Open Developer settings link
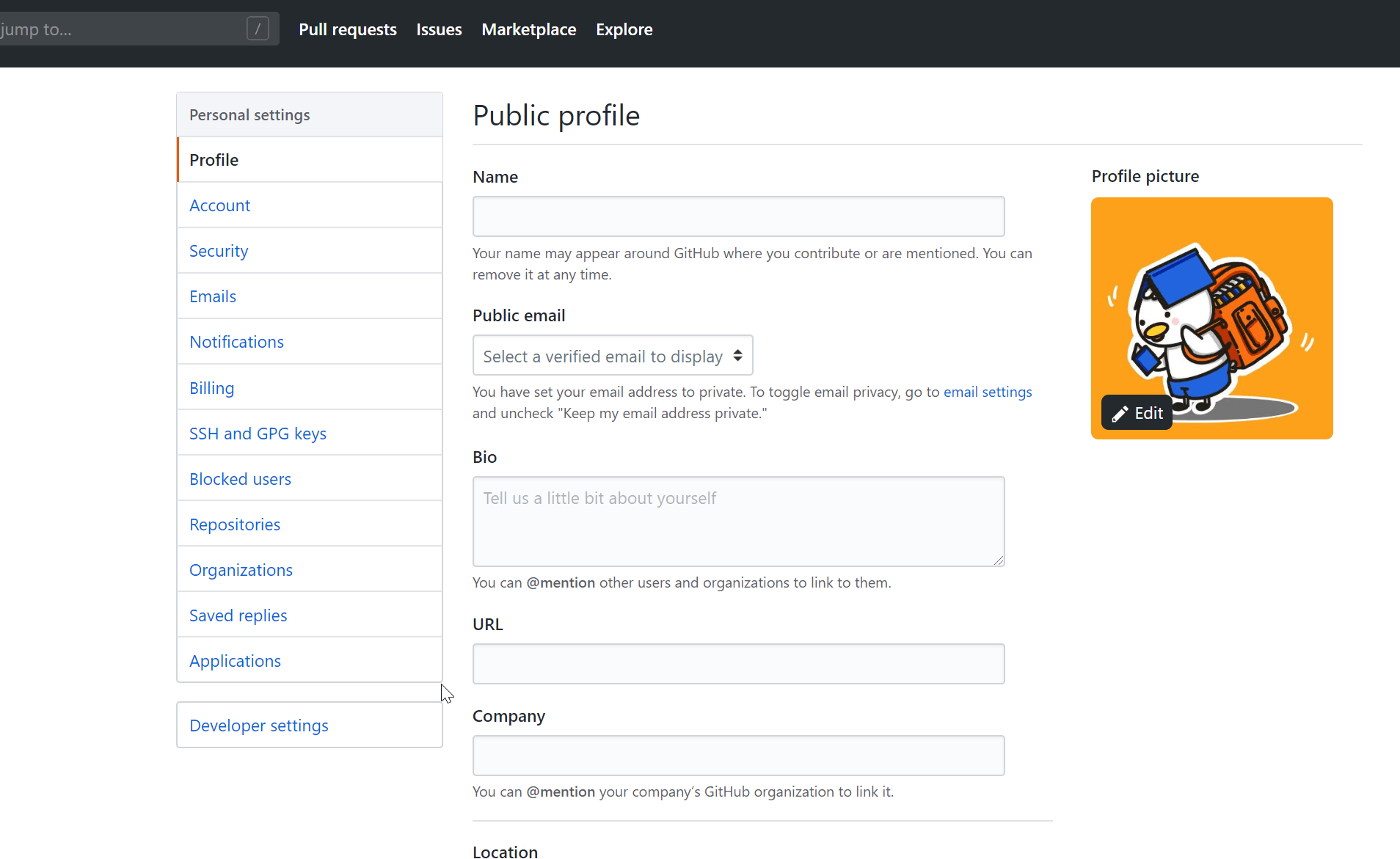This screenshot has width=1400, height=859. coord(310,725)
